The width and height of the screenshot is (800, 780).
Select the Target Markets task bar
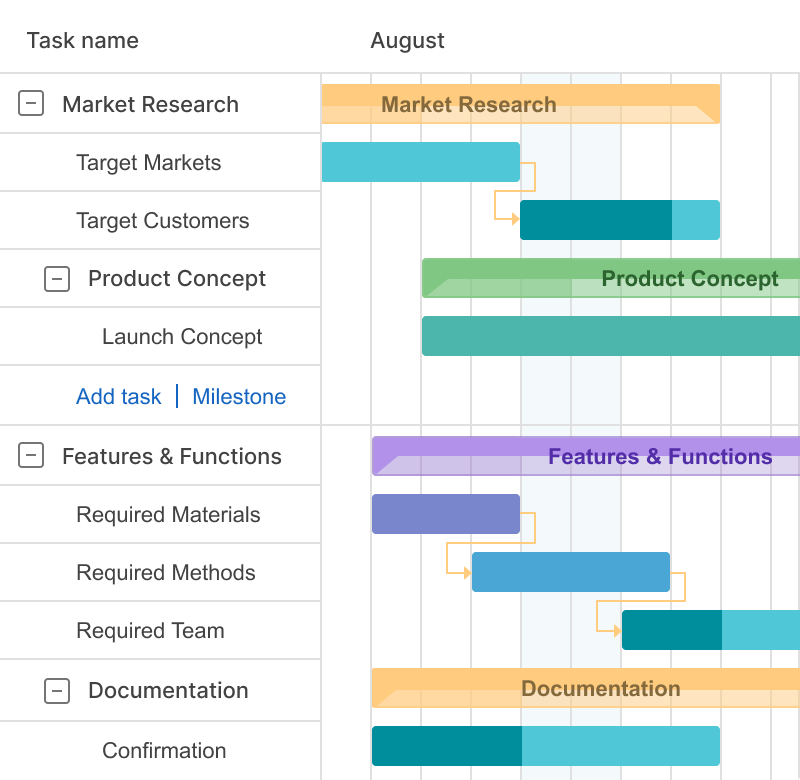(420, 162)
